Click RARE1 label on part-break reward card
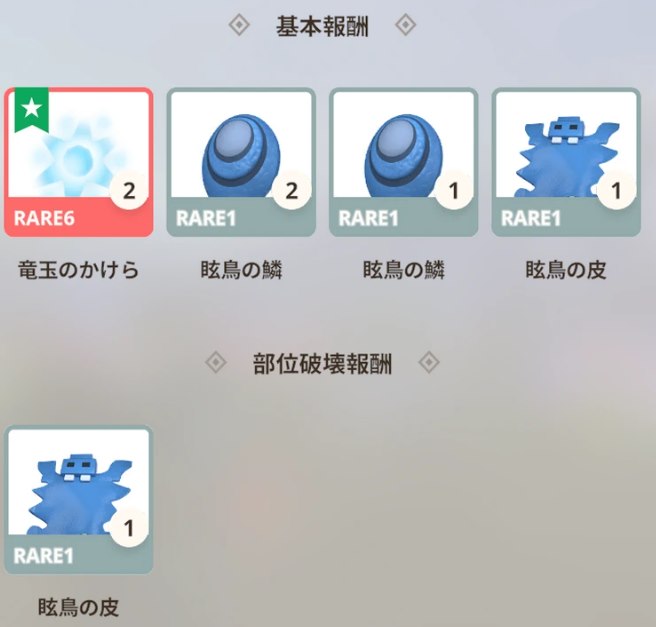Image resolution: width=656 pixels, height=627 pixels. (44, 556)
